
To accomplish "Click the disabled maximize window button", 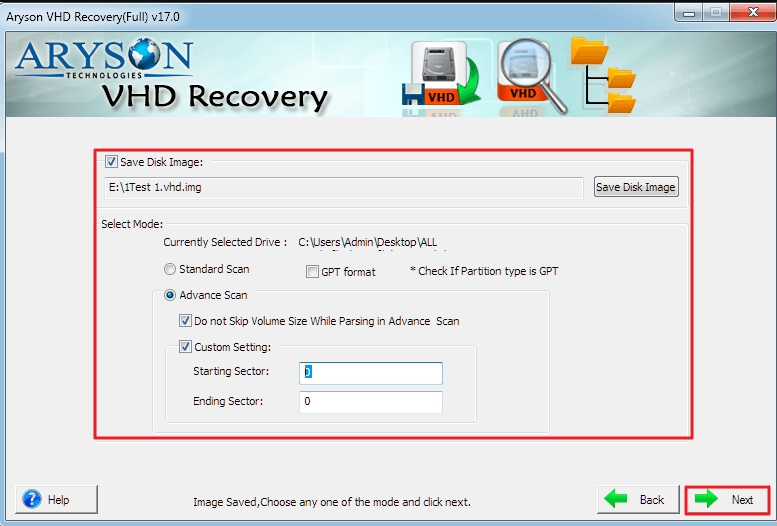I will point(716,13).
